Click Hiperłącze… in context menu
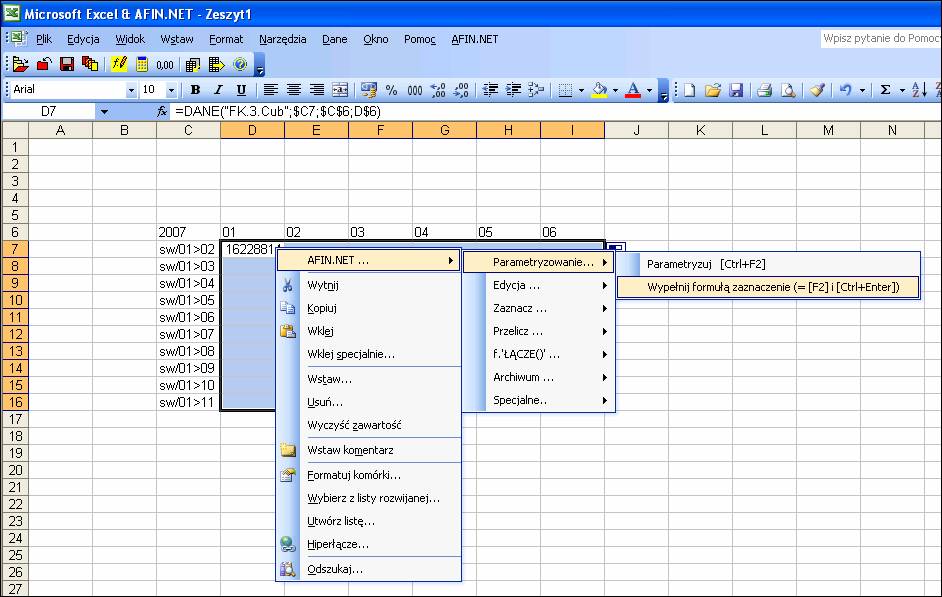This screenshot has width=942, height=597. point(368,544)
